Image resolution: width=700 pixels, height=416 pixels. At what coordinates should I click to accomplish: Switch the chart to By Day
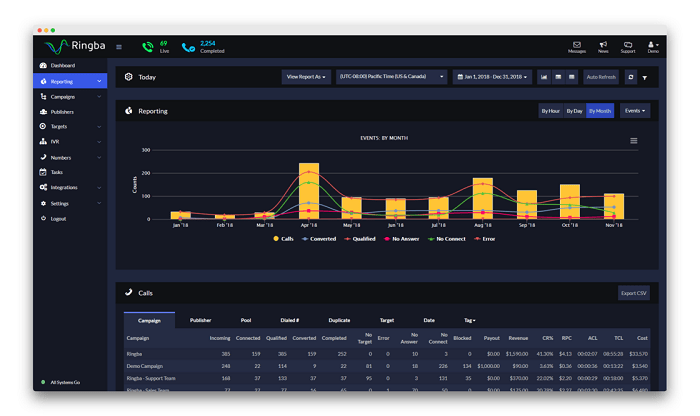click(574, 111)
